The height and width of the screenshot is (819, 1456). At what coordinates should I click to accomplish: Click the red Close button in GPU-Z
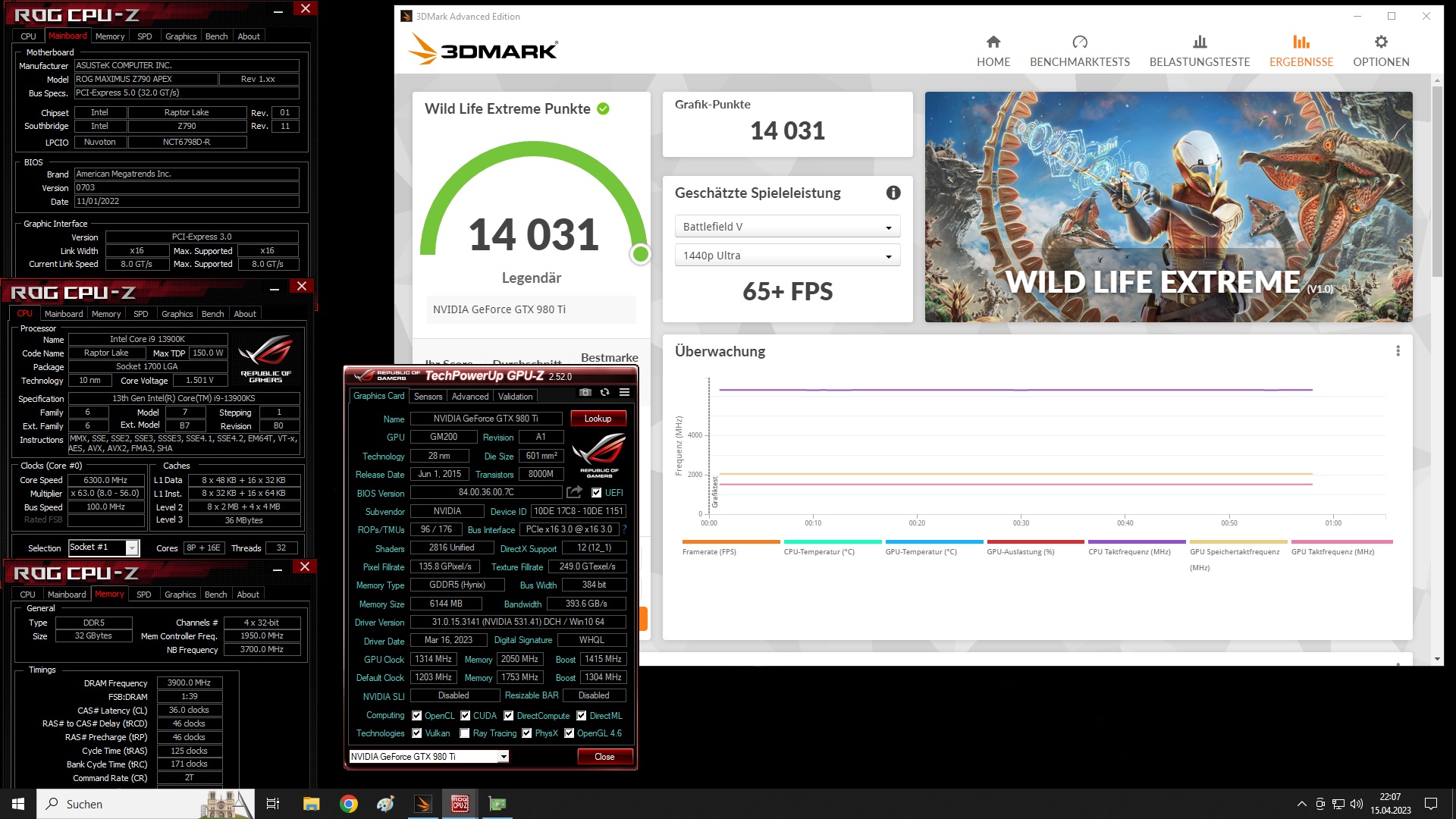[x=604, y=757]
